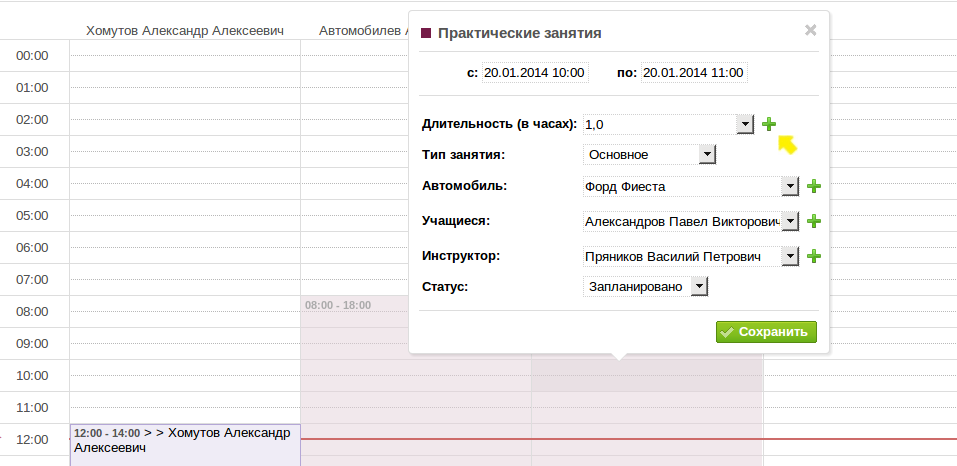Click the Автомобилев column header
This screenshot has height=466, width=957.
tap(362, 31)
